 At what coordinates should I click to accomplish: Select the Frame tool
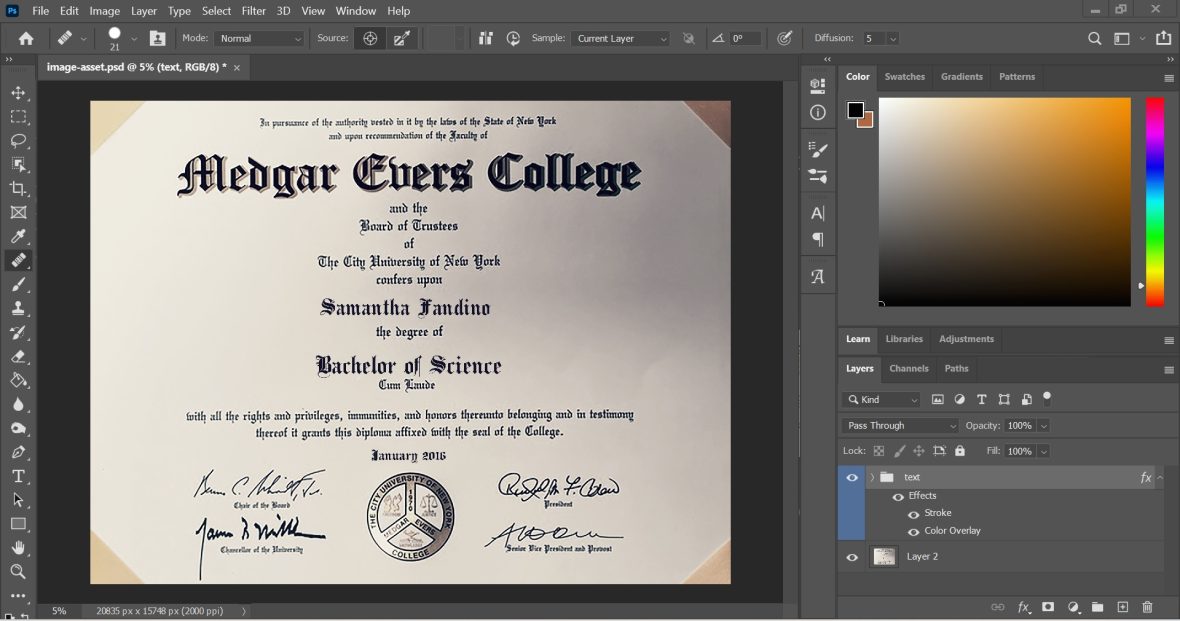pos(18,212)
